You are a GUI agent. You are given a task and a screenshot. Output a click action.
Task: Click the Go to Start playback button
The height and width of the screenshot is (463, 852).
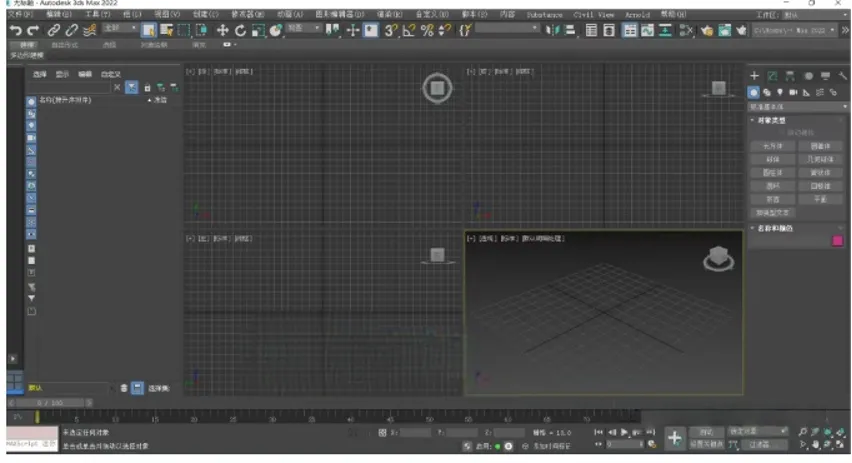coord(598,433)
